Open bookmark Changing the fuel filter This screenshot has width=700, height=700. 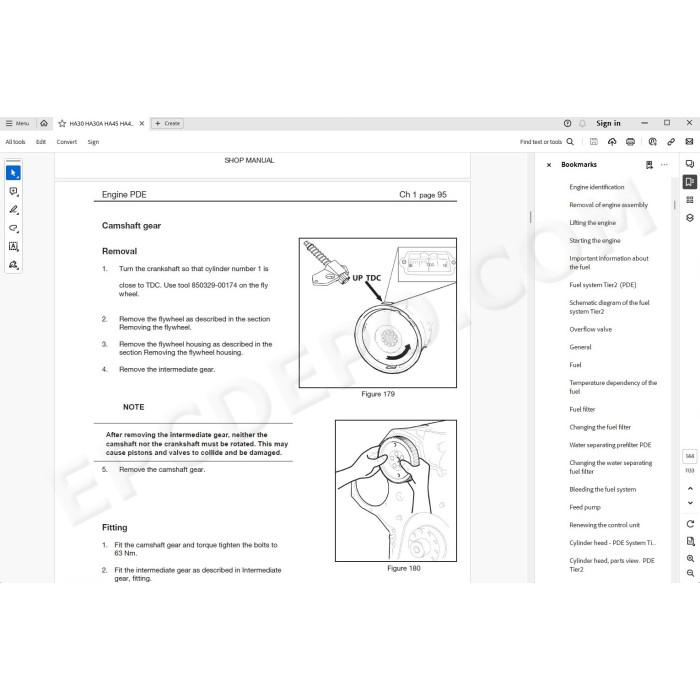[600, 427]
